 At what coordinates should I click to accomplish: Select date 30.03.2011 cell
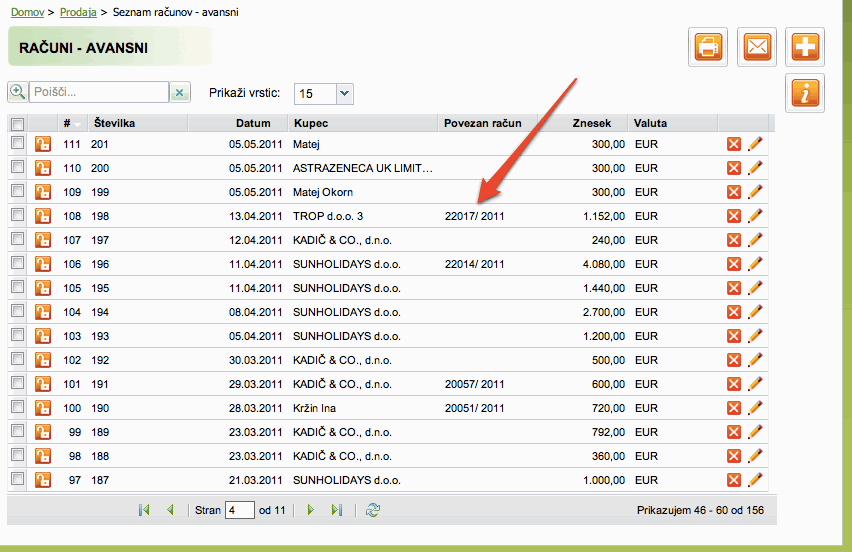[x=255, y=360]
